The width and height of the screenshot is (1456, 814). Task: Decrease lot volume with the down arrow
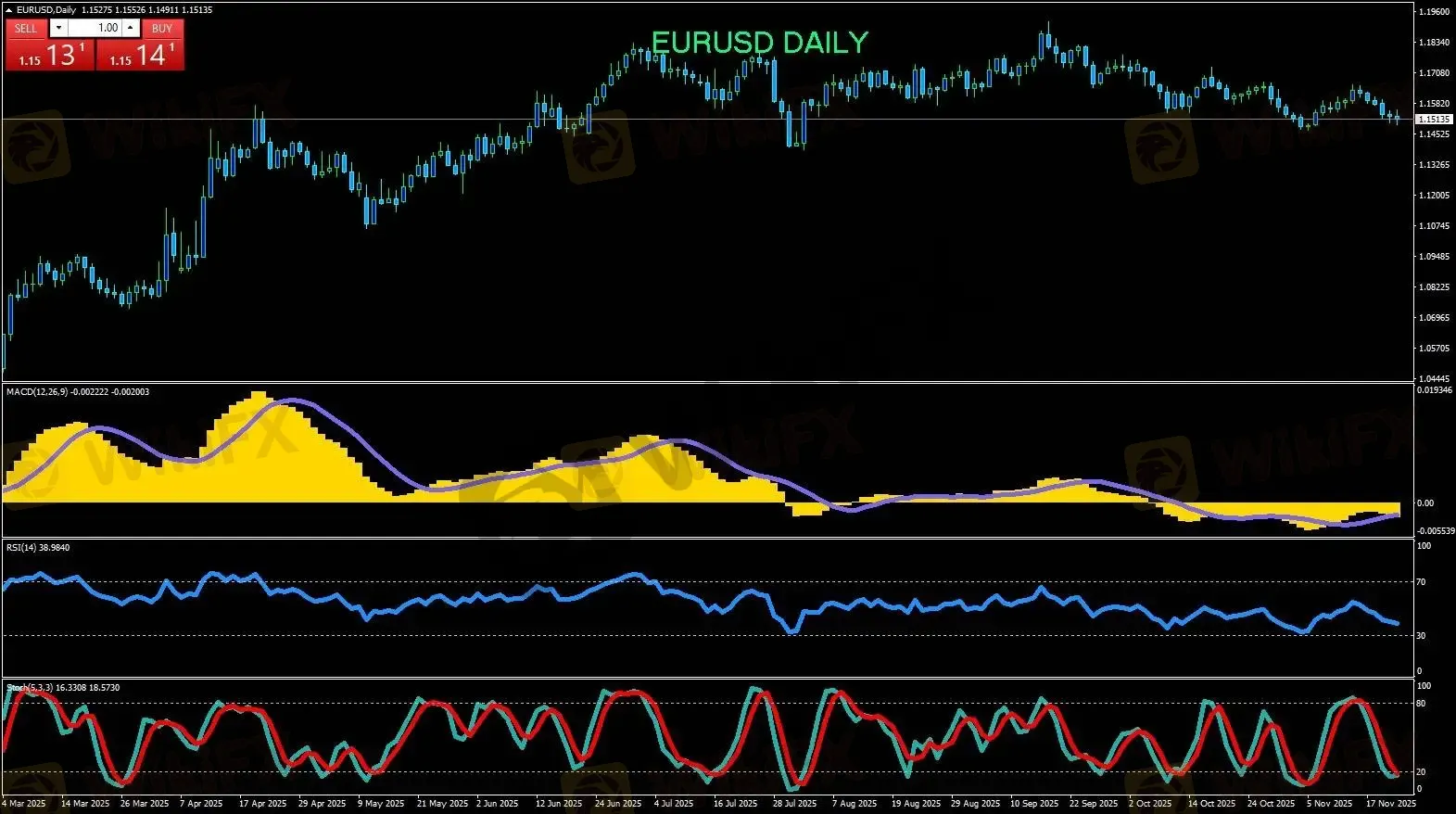click(x=59, y=28)
